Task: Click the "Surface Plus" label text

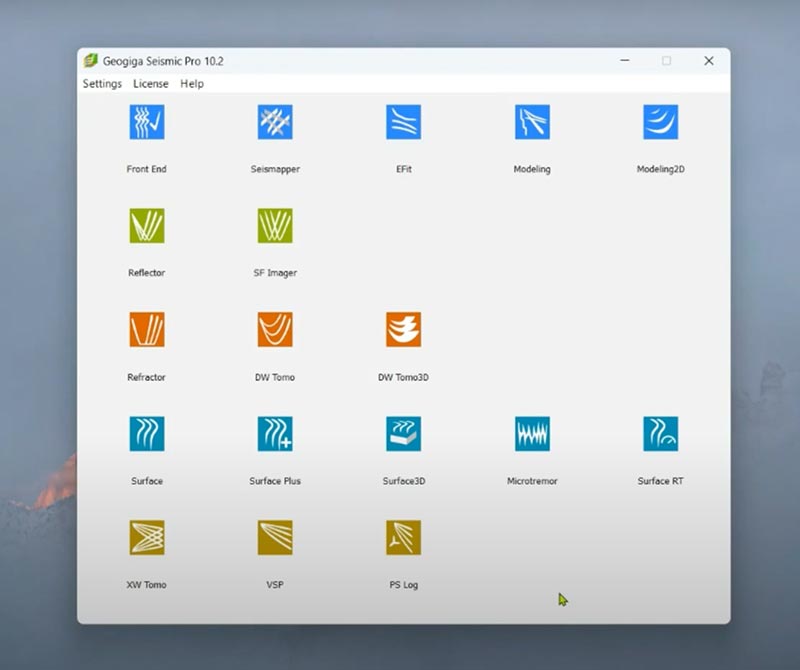Action: (x=275, y=481)
